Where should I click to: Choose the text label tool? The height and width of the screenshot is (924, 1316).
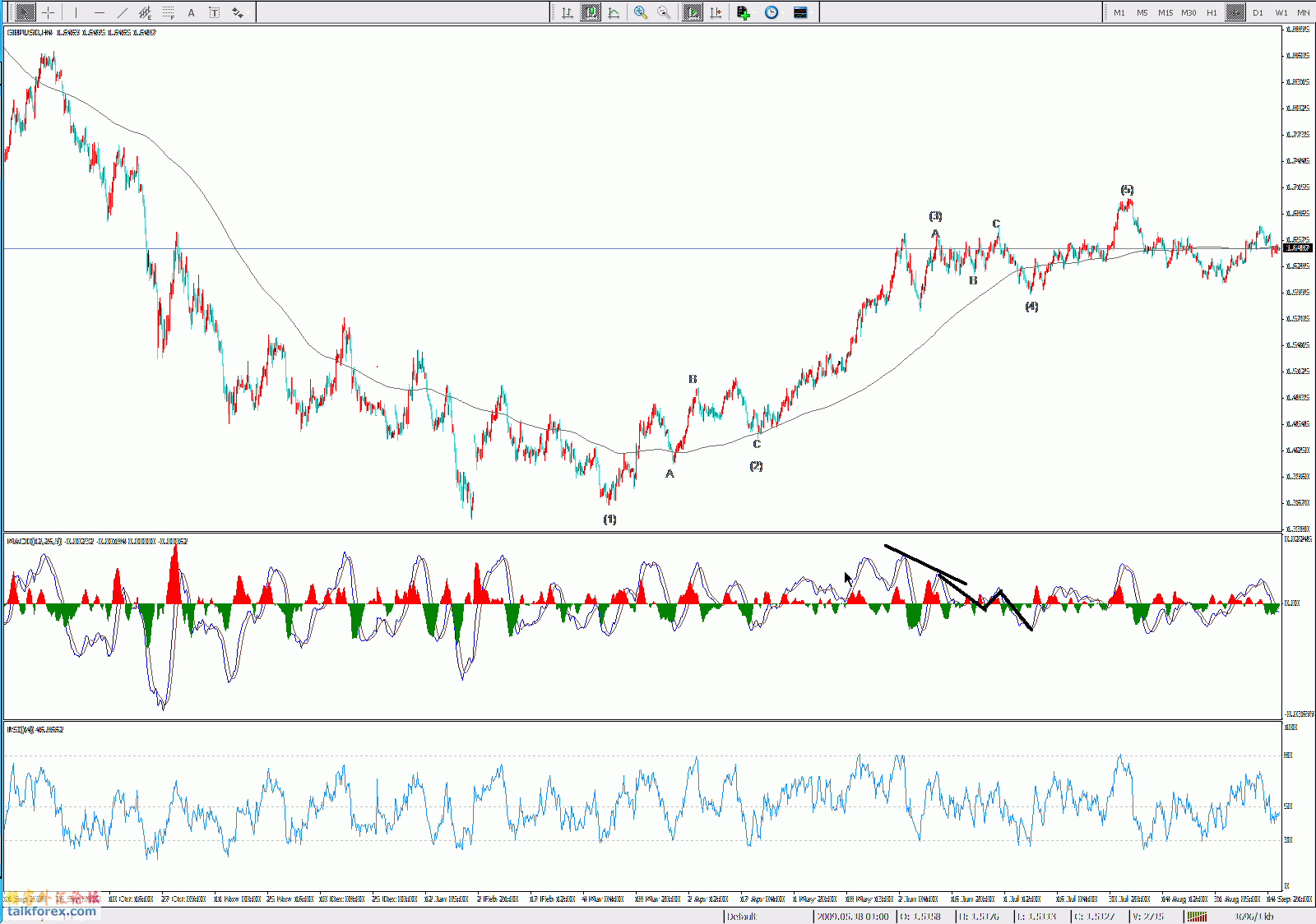pyautogui.click(x=214, y=12)
